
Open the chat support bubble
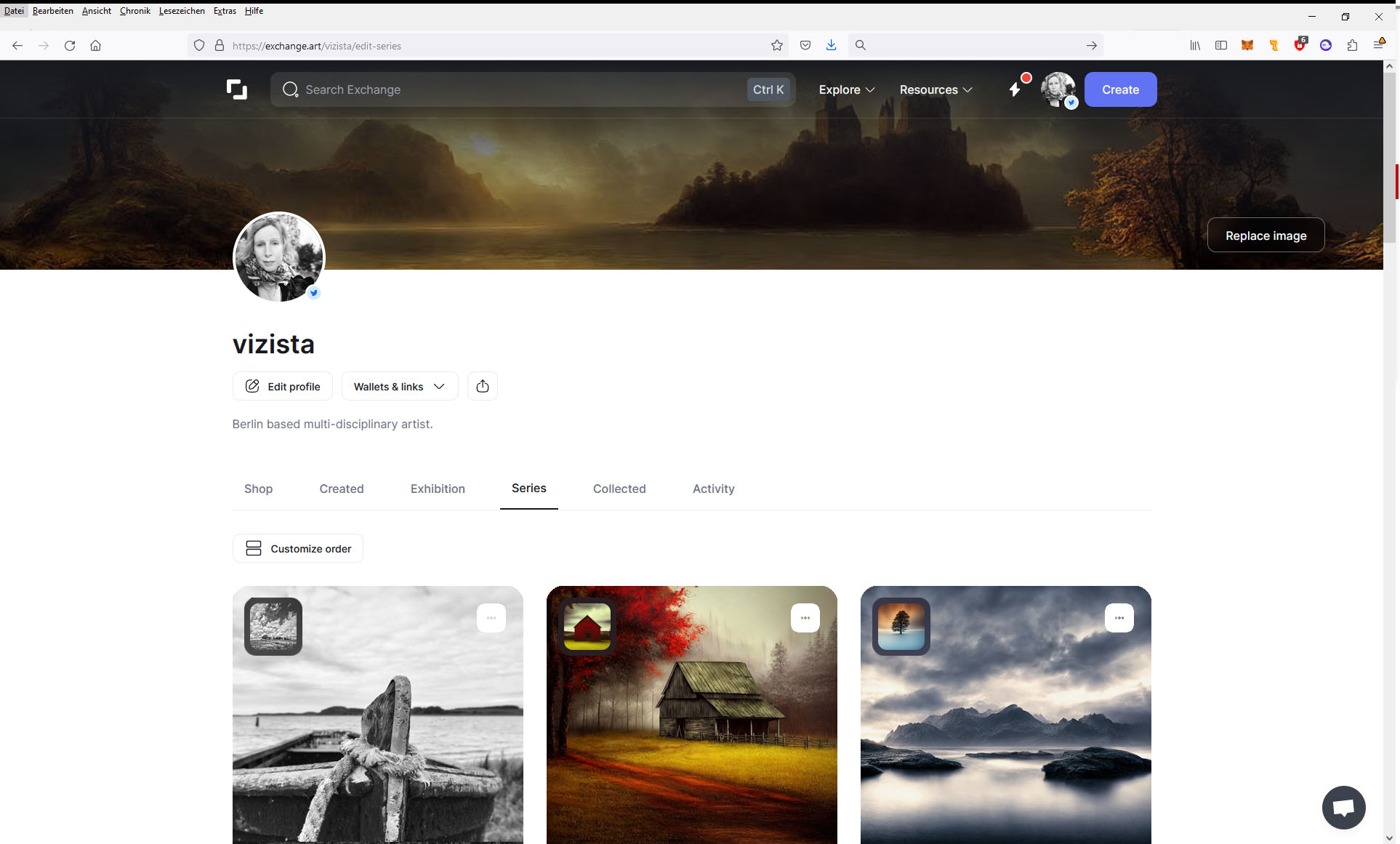(1343, 807)
